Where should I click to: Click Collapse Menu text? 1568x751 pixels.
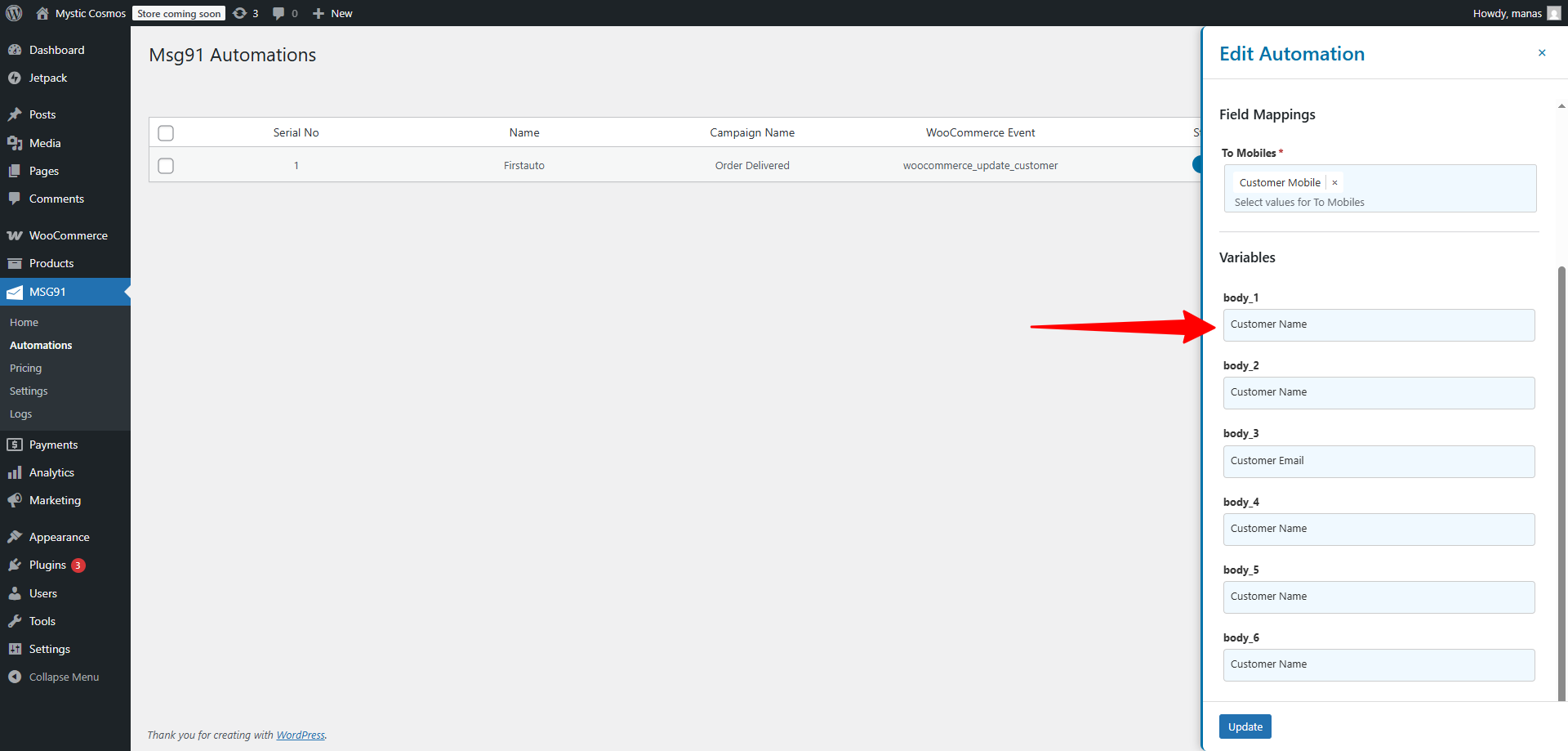click(64, 677)
